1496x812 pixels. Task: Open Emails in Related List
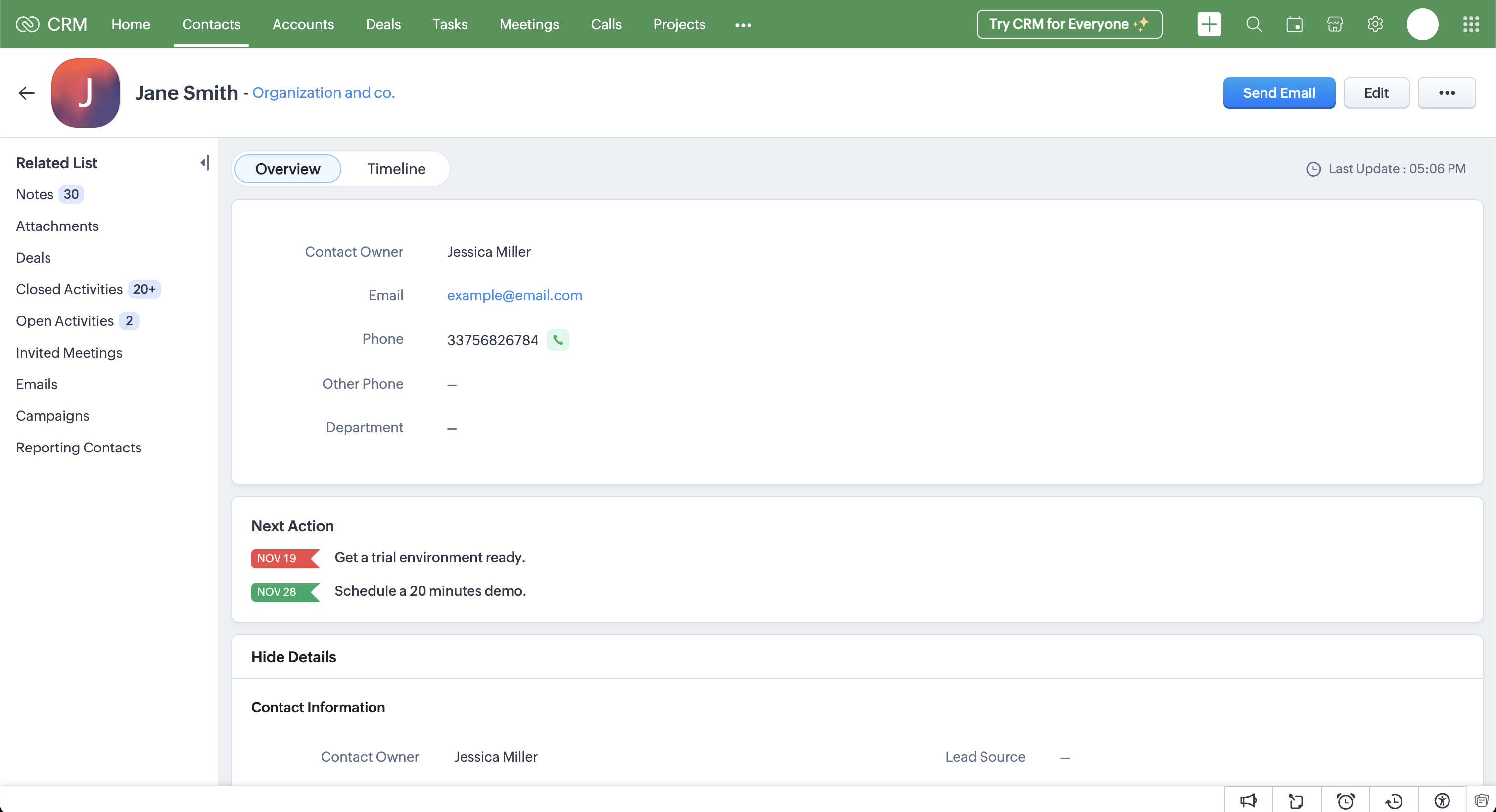point(37,384)
